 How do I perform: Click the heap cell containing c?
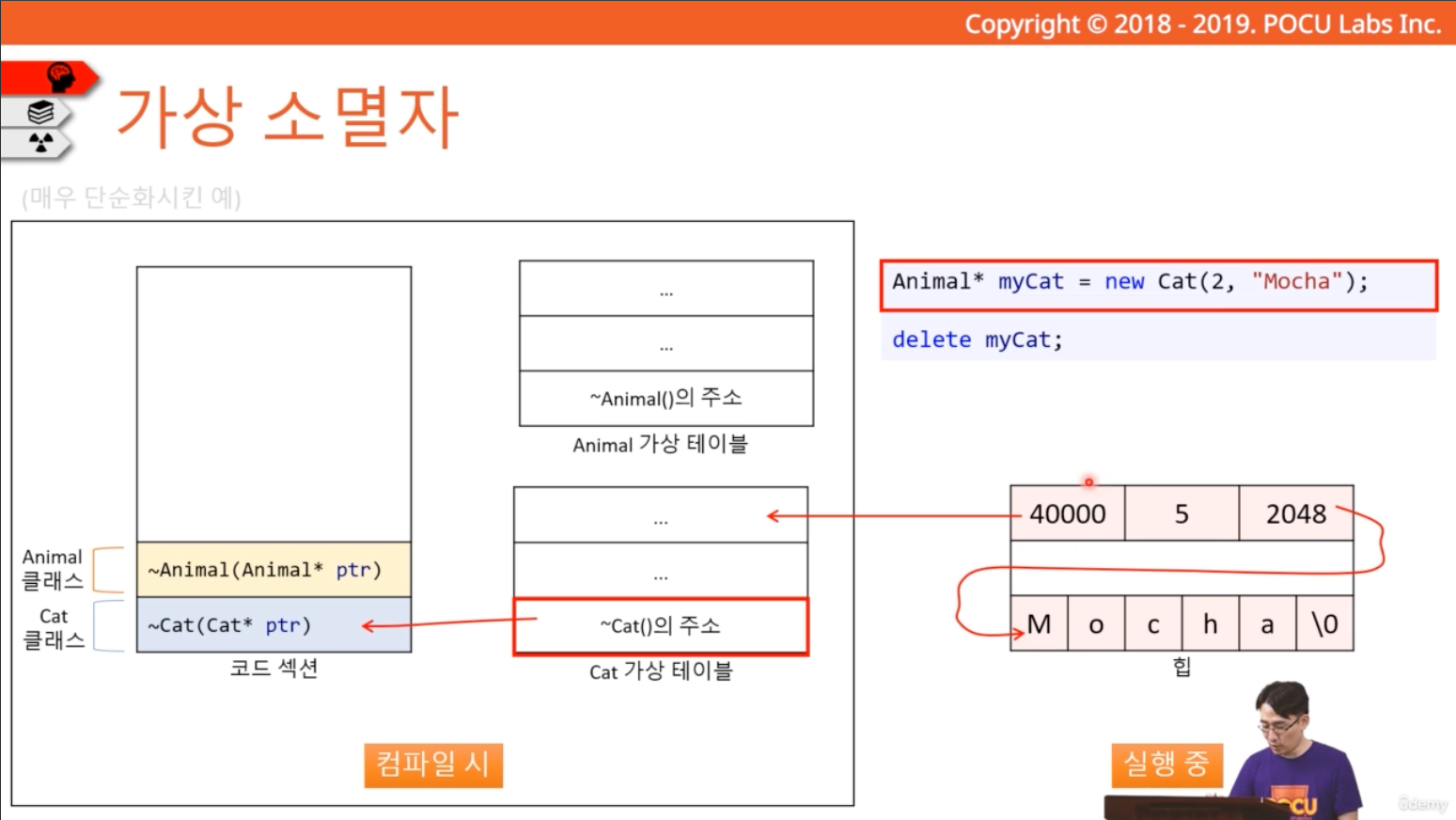(x=1153, y=623)
